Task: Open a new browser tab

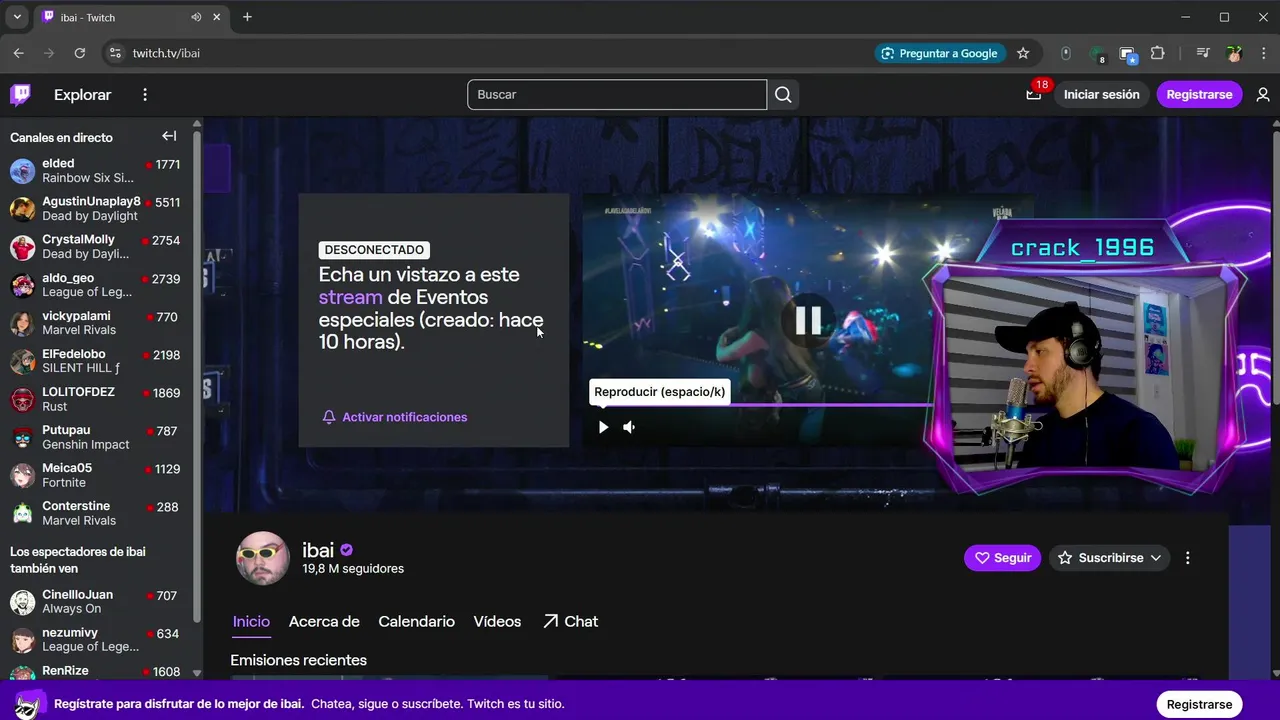Action: [x=247, y=17]
